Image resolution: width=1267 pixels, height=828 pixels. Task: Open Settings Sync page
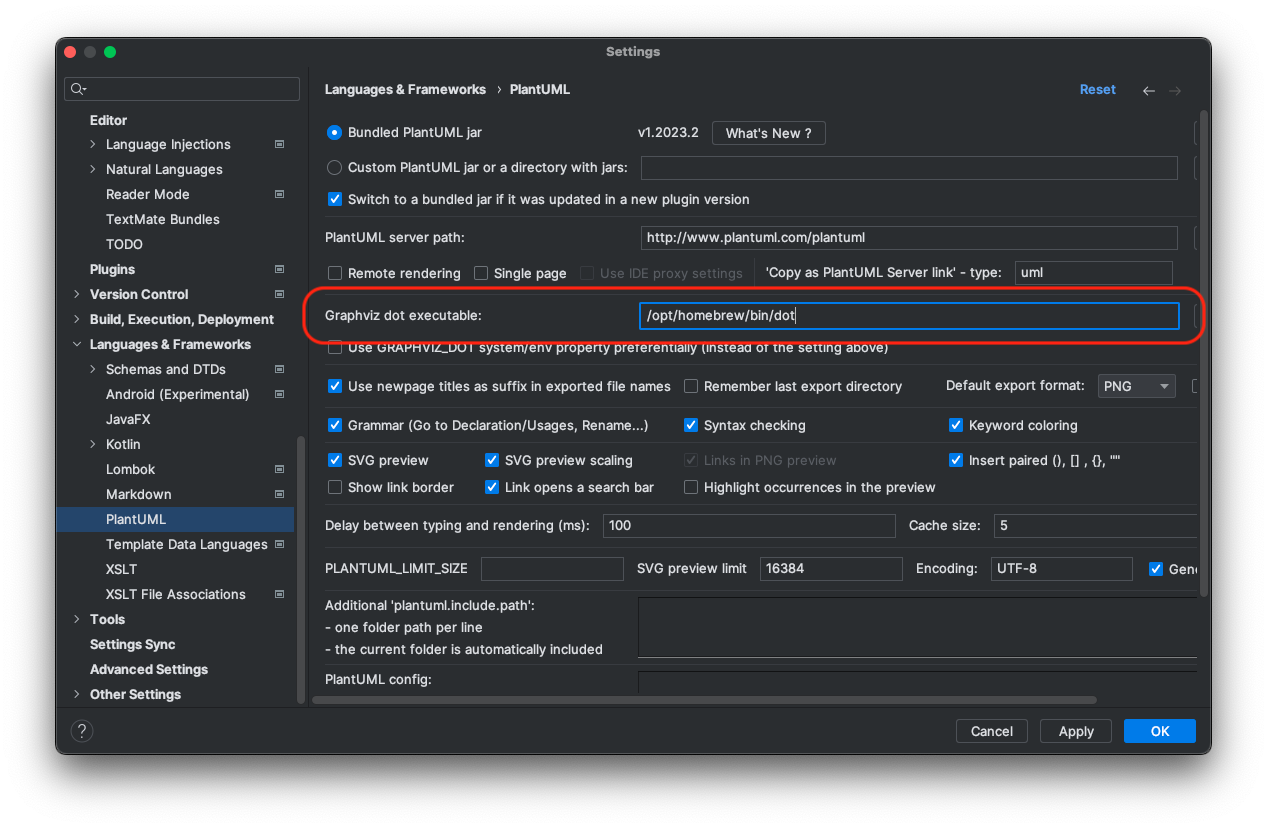132,644
